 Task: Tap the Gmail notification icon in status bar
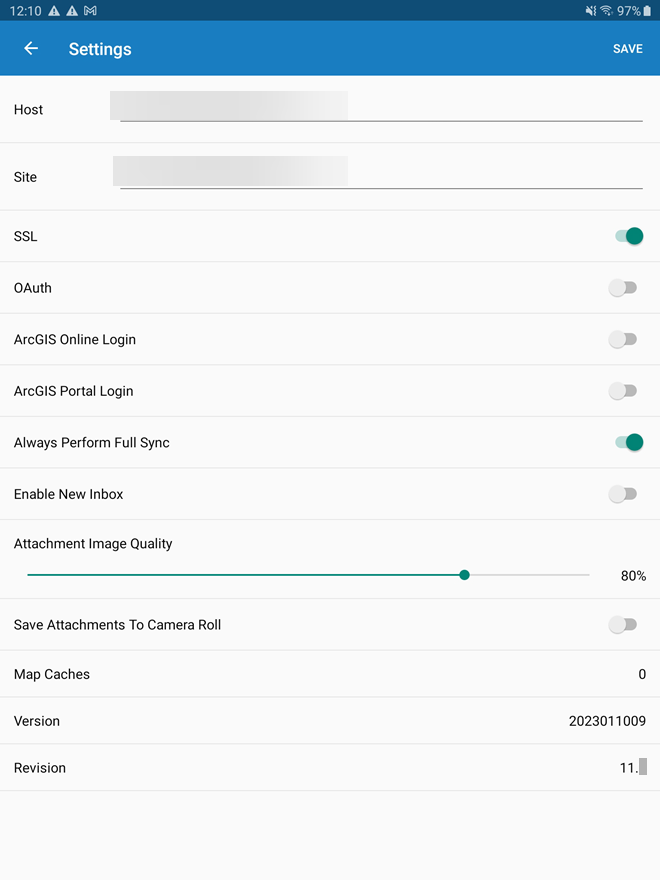click(90, 11)
